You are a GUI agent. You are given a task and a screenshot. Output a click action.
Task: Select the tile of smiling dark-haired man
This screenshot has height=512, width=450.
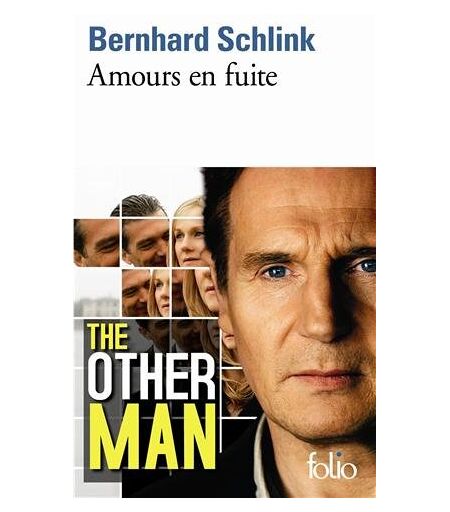pos(145,242)
